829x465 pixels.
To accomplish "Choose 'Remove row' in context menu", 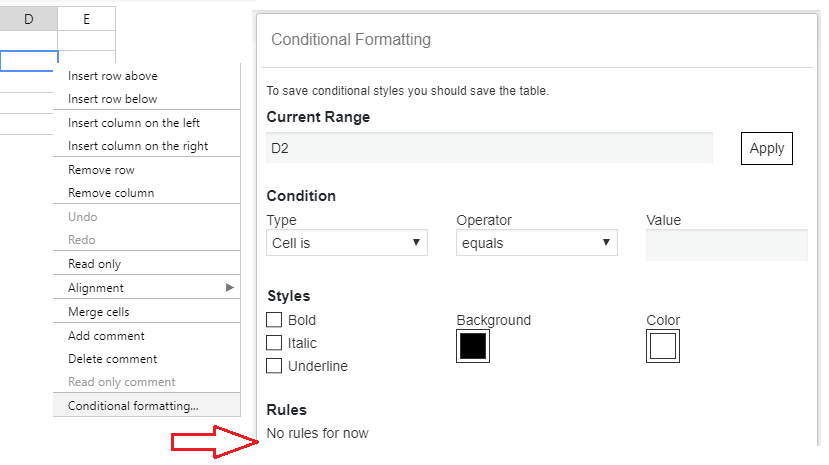I will coord(101,170).
